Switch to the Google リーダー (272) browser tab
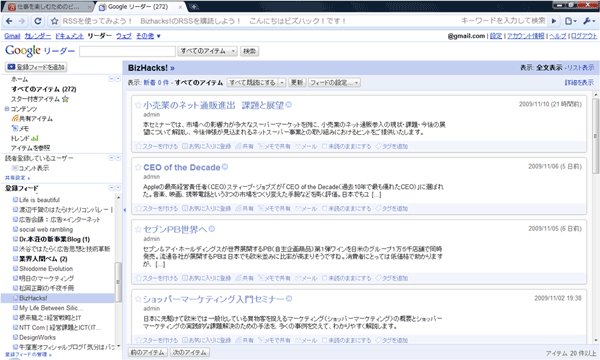This screenshot has width=600, height=360. click(139, 7)
